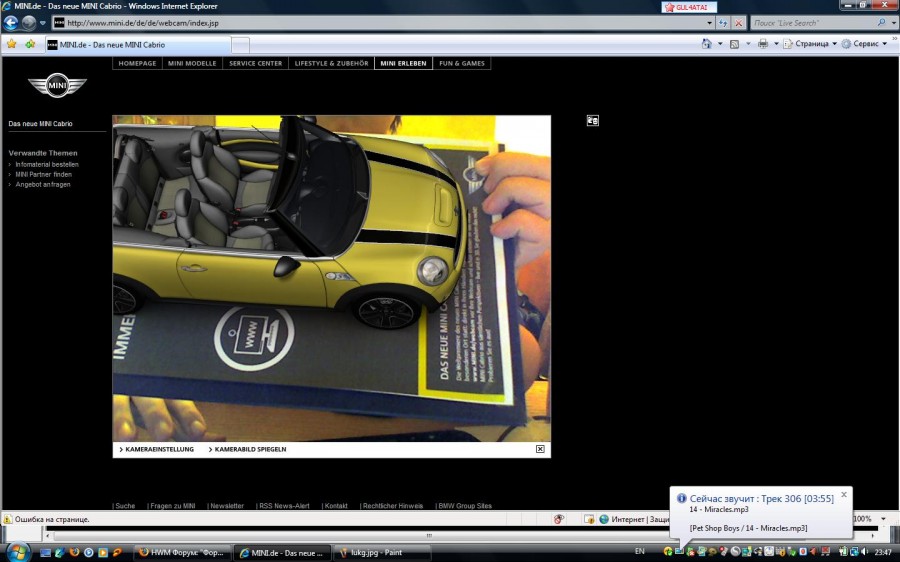
Task: Click the Angebot anfragen link
Action: pyautogui.click(x=43, y=185)
